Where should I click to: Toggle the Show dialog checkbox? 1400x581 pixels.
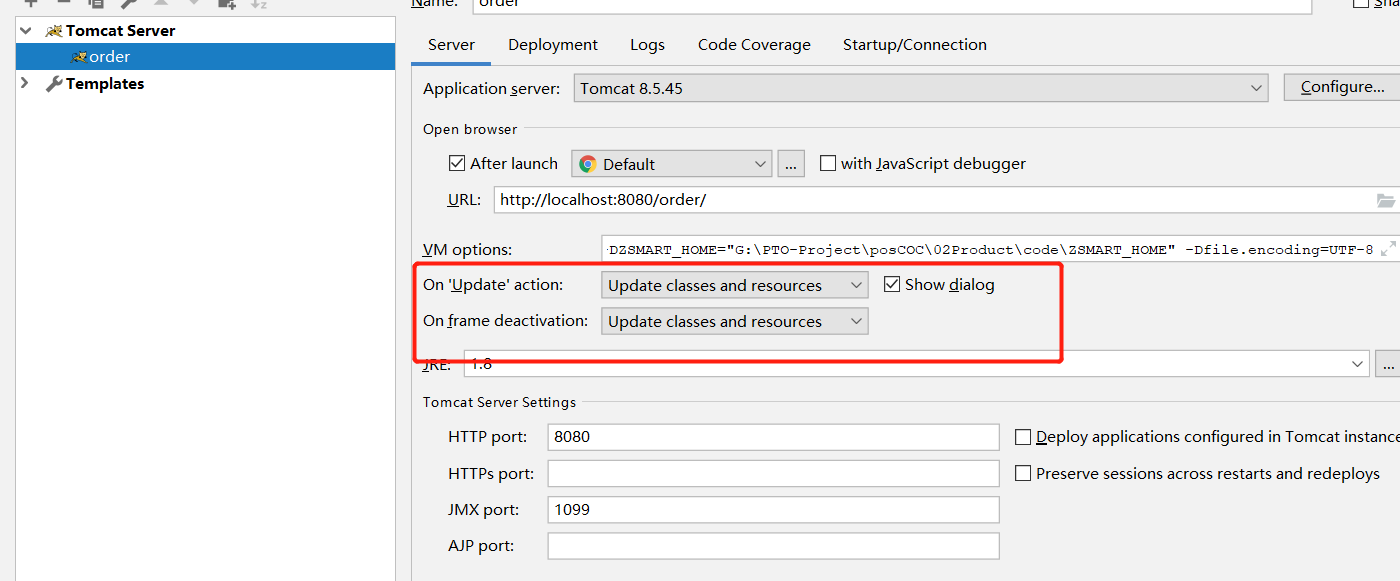click(x=892, y=284)
